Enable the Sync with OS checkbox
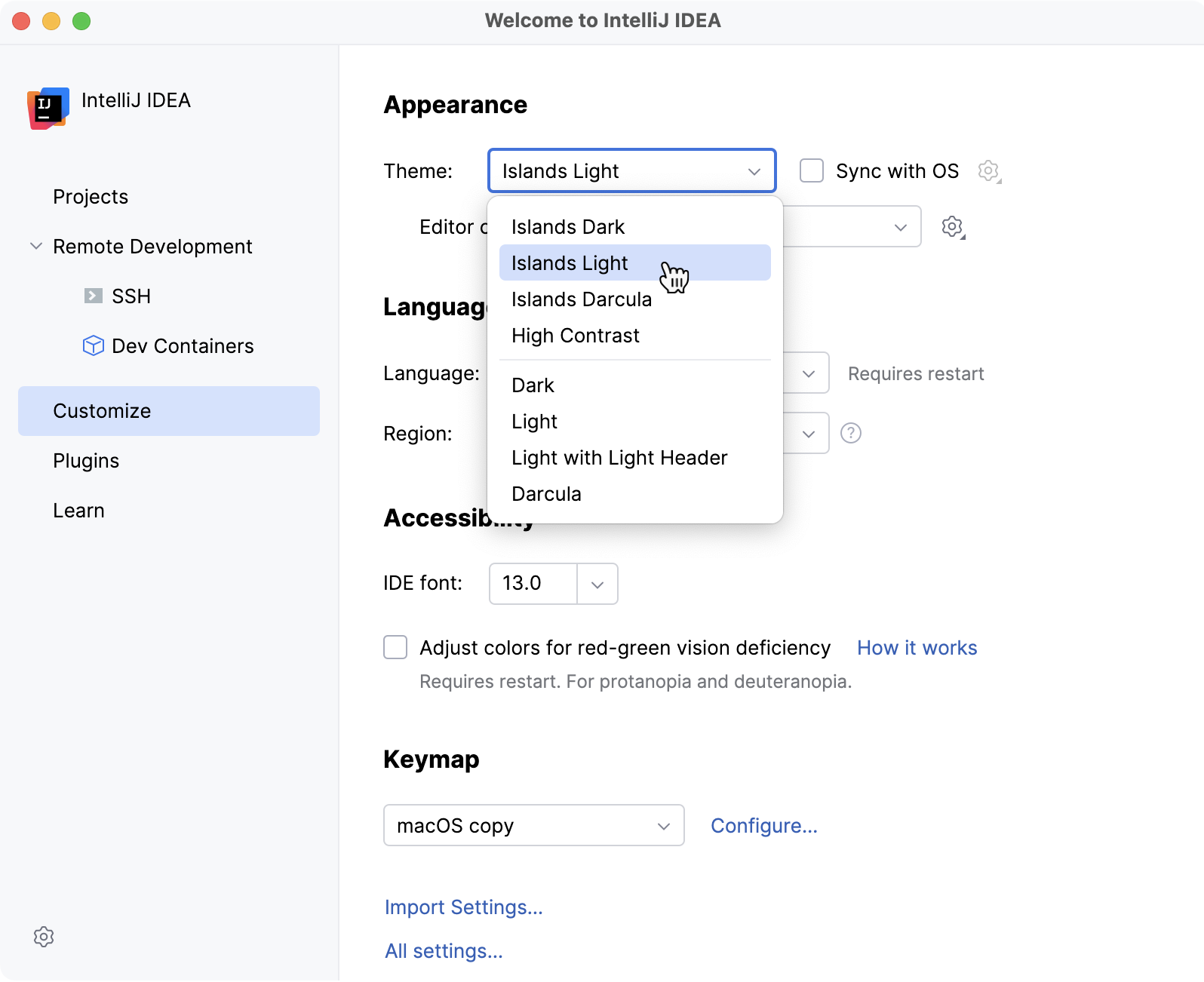Viewport: 1204px width, 982px height. 812,170
